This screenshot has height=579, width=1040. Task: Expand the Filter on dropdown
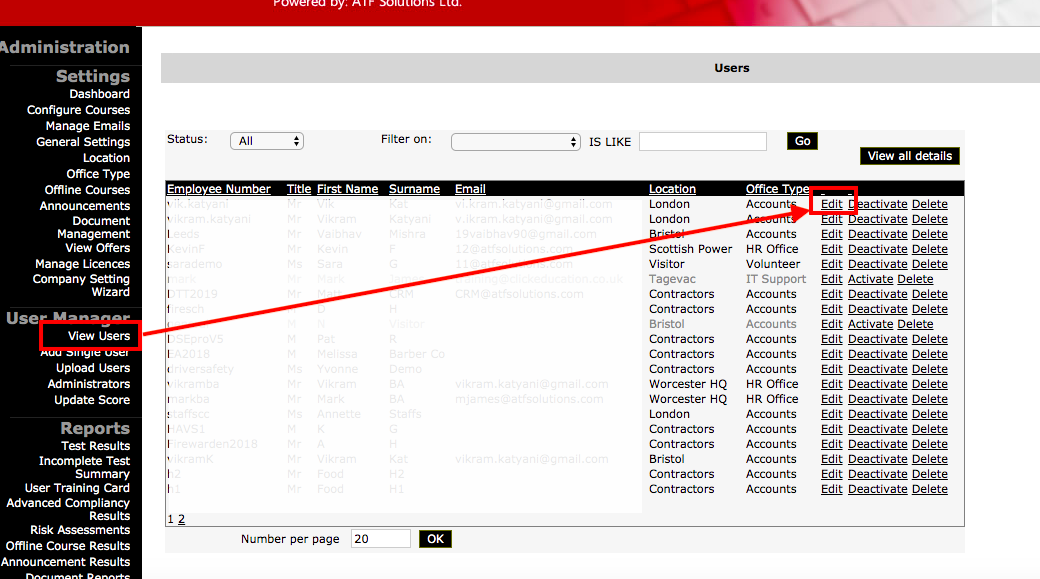[515, 142]
